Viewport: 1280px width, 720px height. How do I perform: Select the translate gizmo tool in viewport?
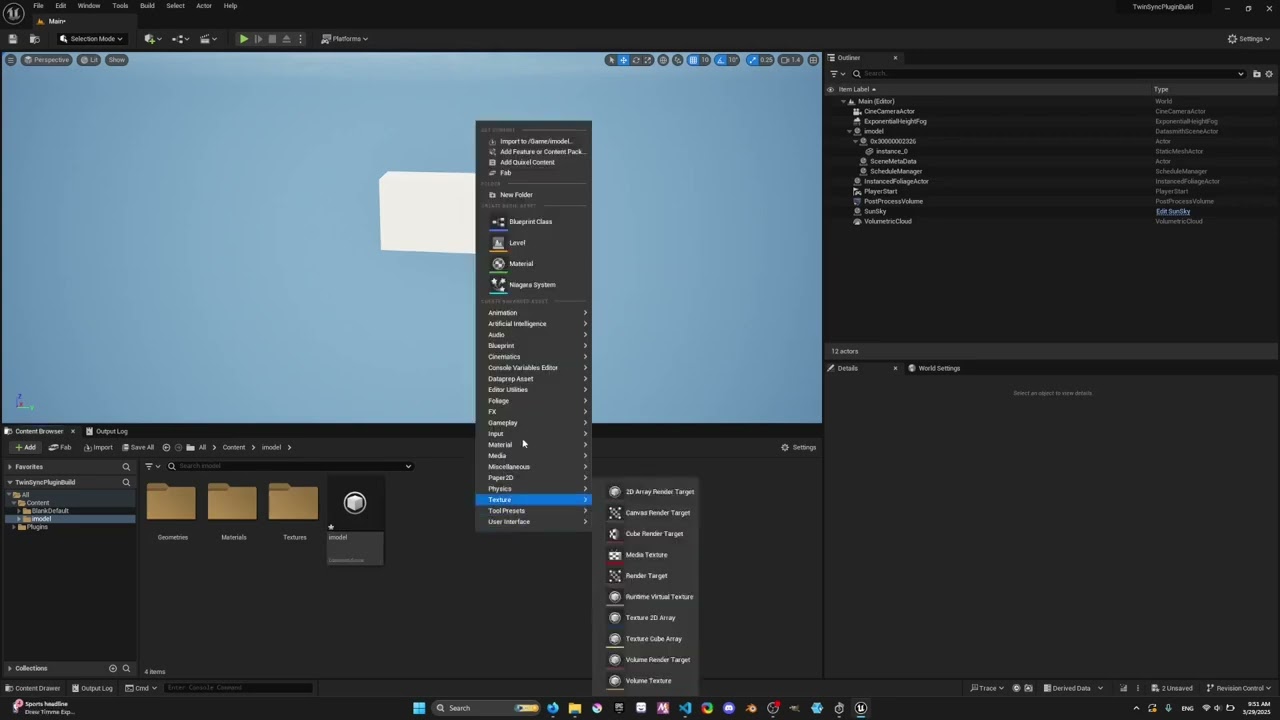[623, 60]
